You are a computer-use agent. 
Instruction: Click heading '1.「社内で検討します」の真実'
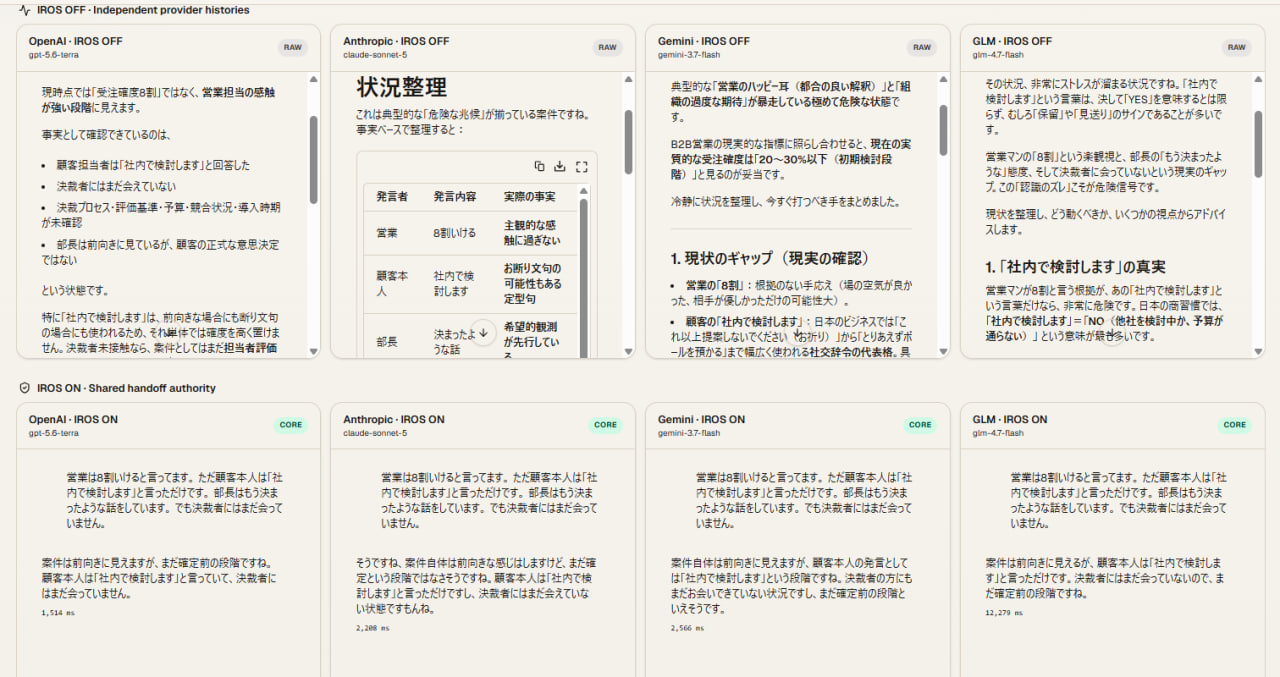tap(1076, 267)
